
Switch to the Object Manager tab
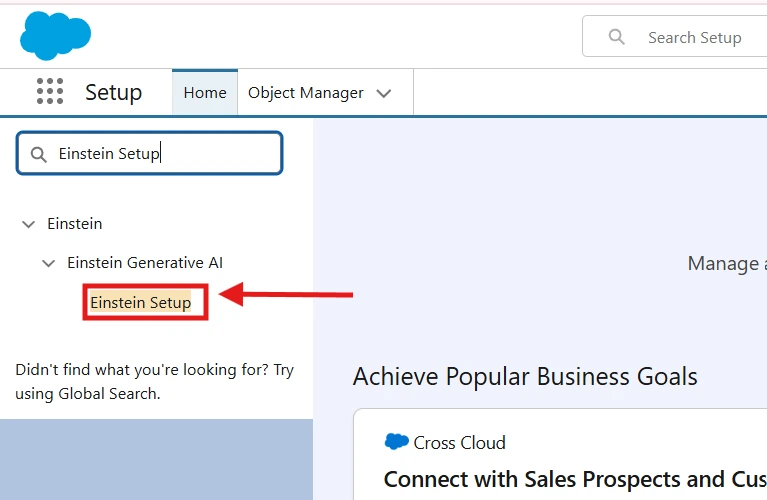(x=305, y=93)
